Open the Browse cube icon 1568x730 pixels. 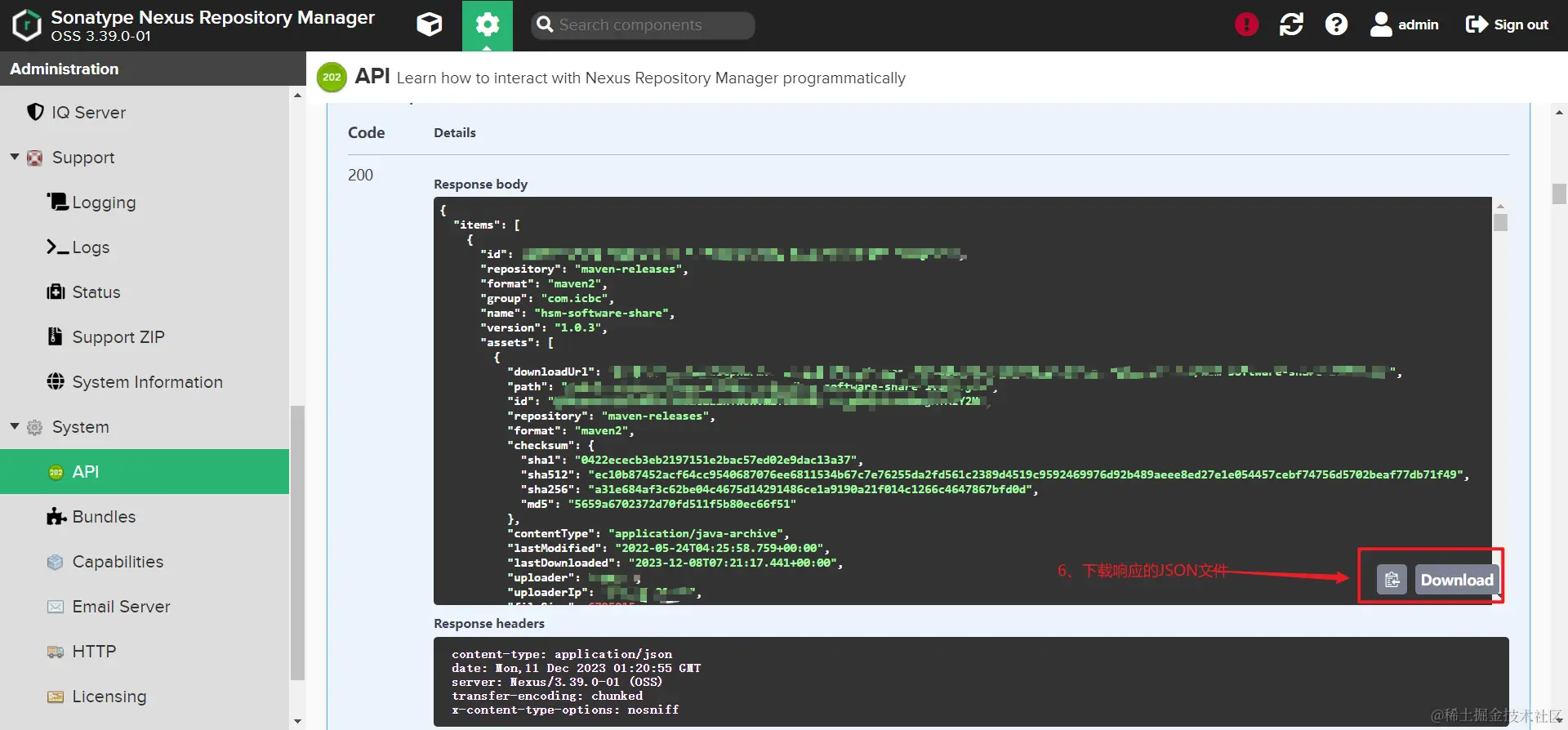430,25
